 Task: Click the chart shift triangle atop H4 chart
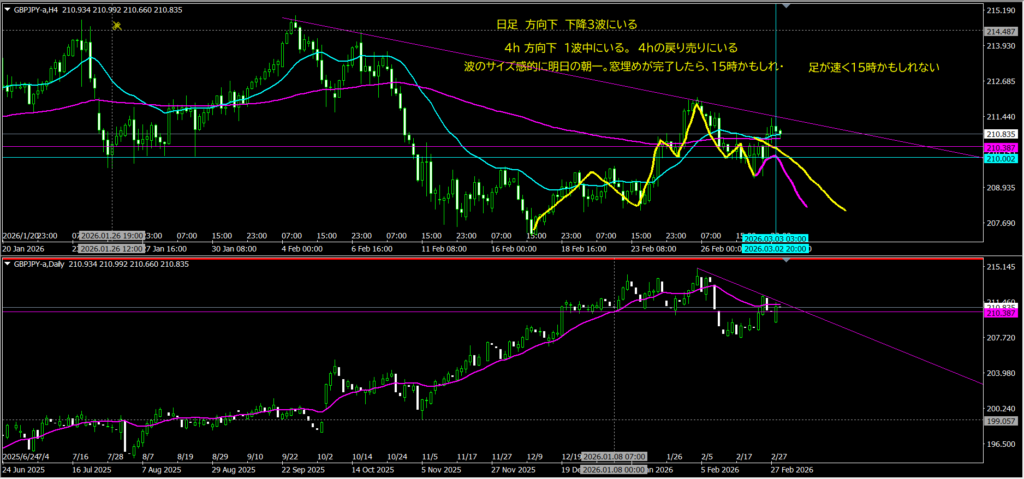click(788, 6)
